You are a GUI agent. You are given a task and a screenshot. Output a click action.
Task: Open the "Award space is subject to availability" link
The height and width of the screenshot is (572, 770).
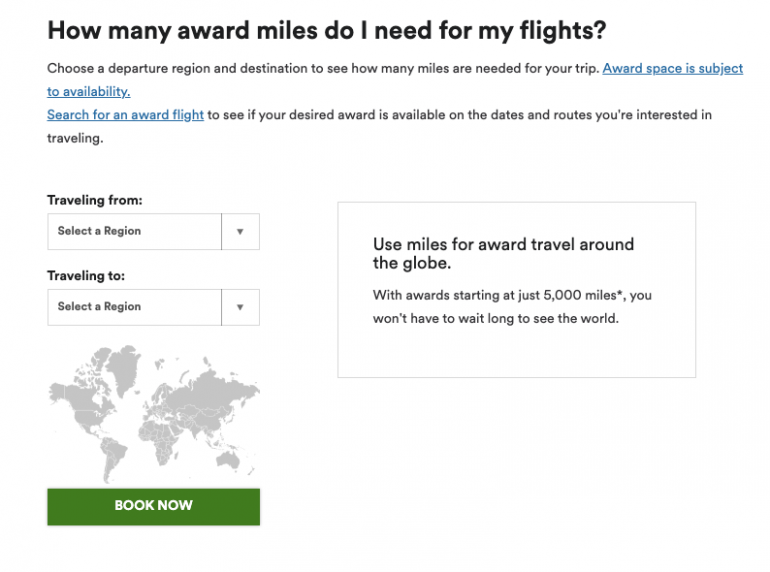pos(672,69)
